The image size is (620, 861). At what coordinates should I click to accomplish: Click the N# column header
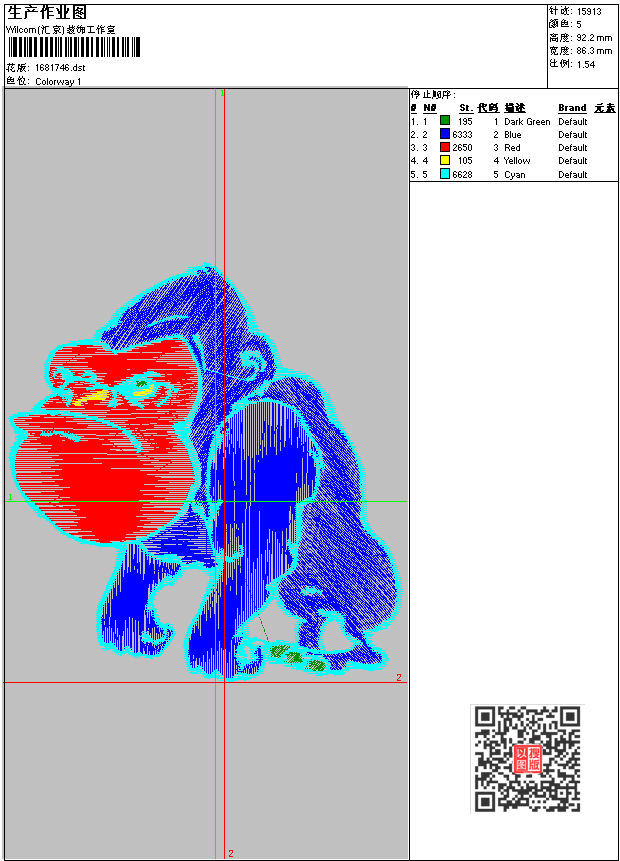pos(430,108)
